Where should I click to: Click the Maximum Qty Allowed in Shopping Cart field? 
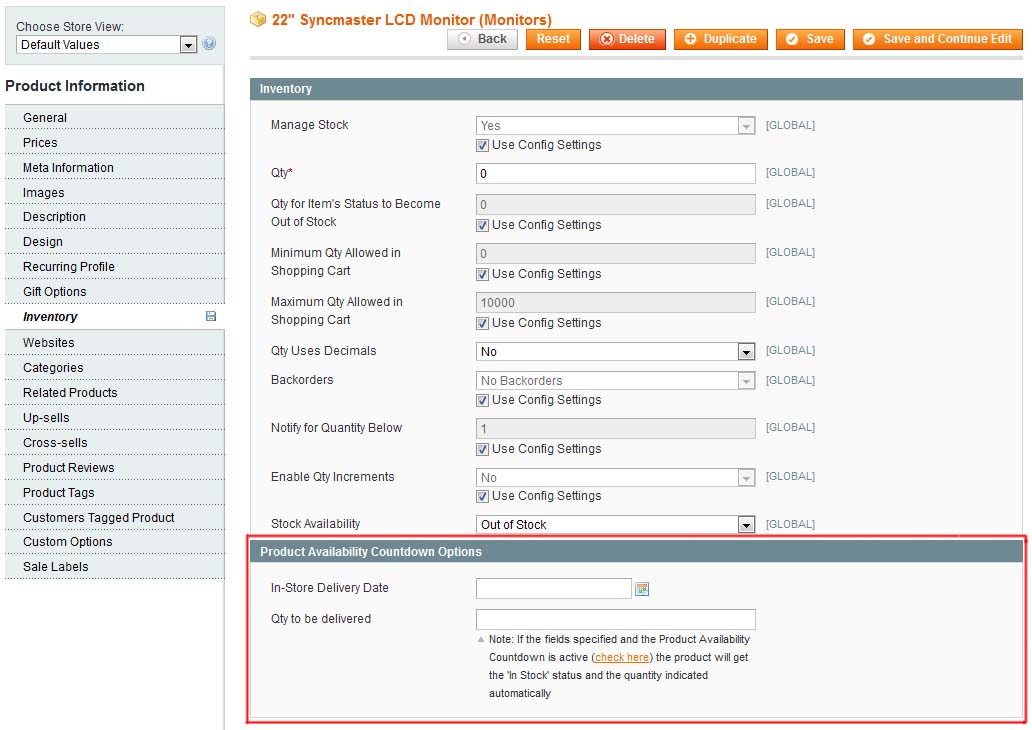tap(615, 303)
